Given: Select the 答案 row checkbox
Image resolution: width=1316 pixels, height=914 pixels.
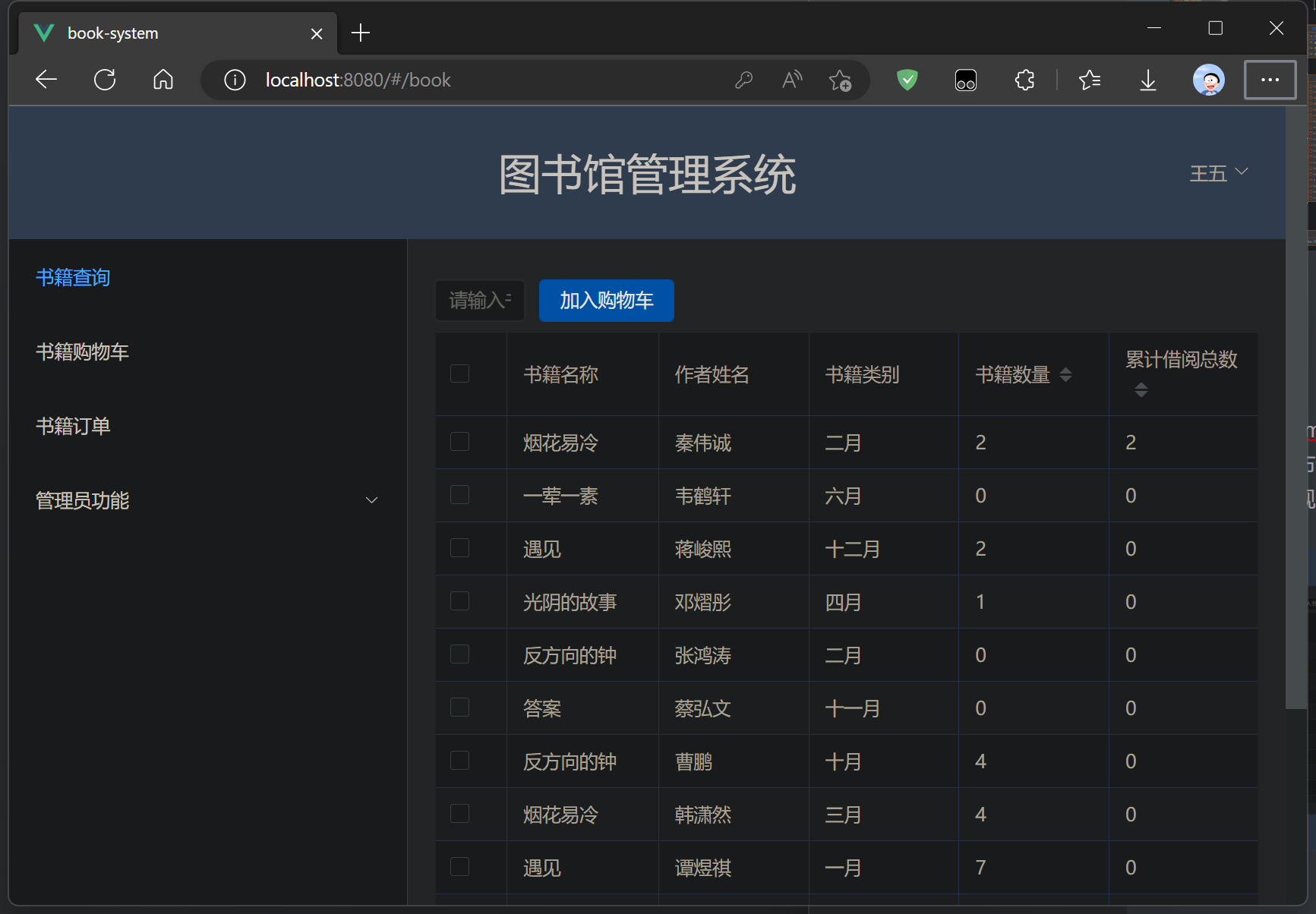Looking at the screenshot, I should pyautogui.click(x=459, y=708).
